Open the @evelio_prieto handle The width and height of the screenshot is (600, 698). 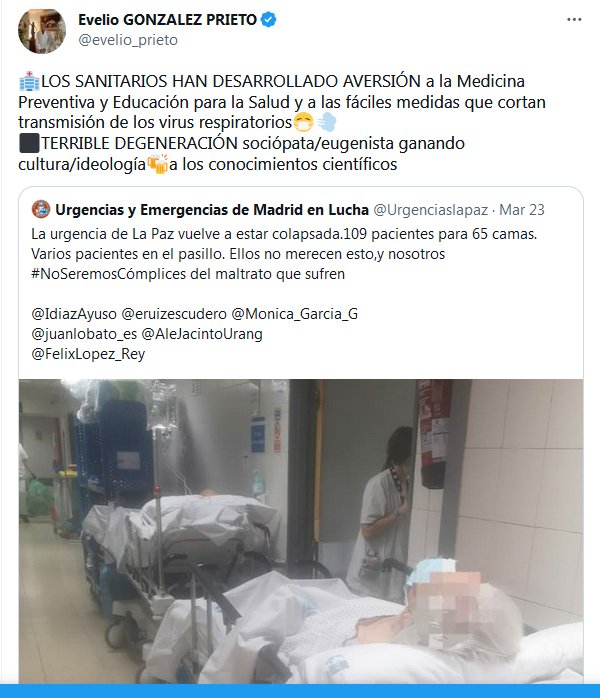128,40
